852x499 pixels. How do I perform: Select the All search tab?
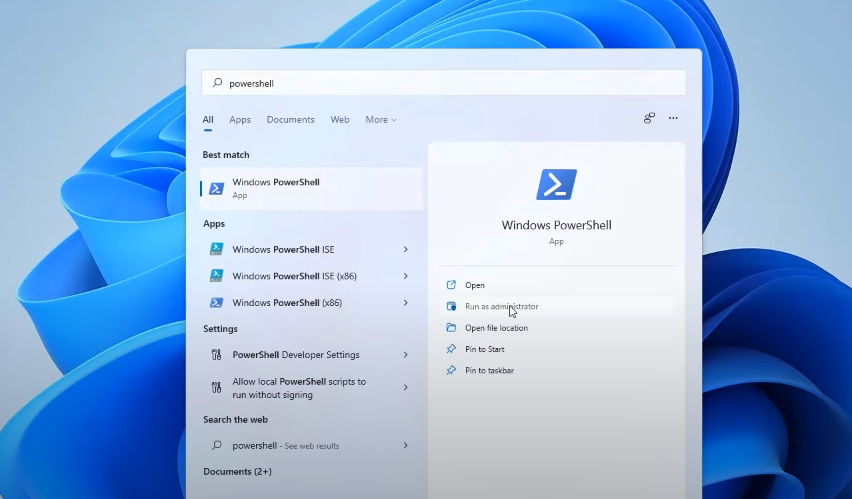coord(208,120)
